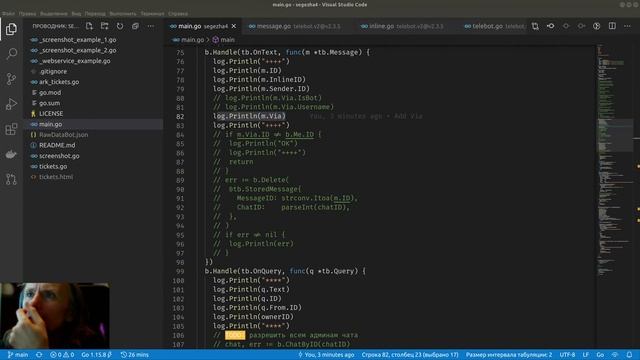Open editor more actions ellipsis menu
Viewport: 640px width, 360px height.
627,26
